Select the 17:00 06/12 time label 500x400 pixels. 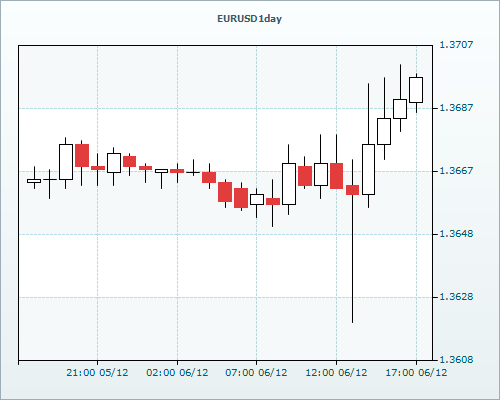coord(416,372)
